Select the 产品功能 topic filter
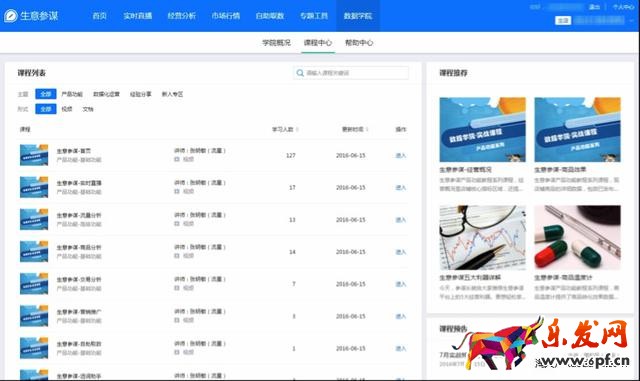 (x=72, y=94)
